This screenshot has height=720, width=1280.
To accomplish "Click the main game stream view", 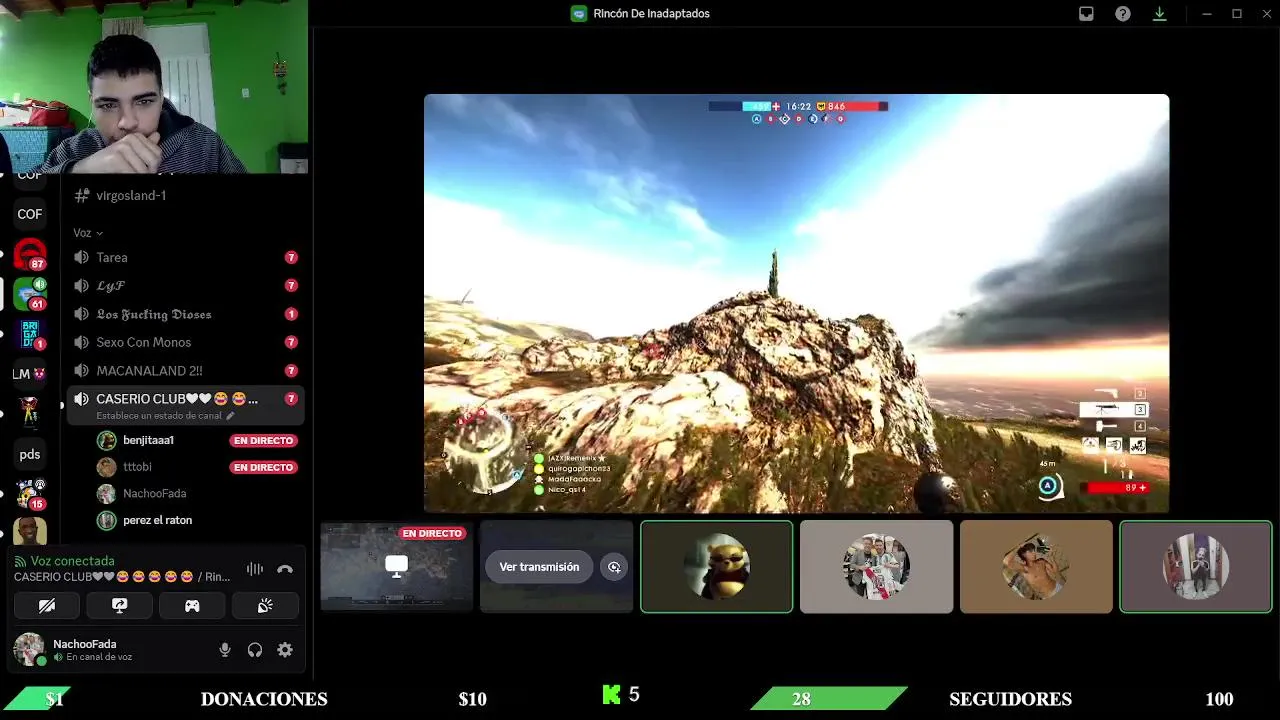I will point(796,304).
